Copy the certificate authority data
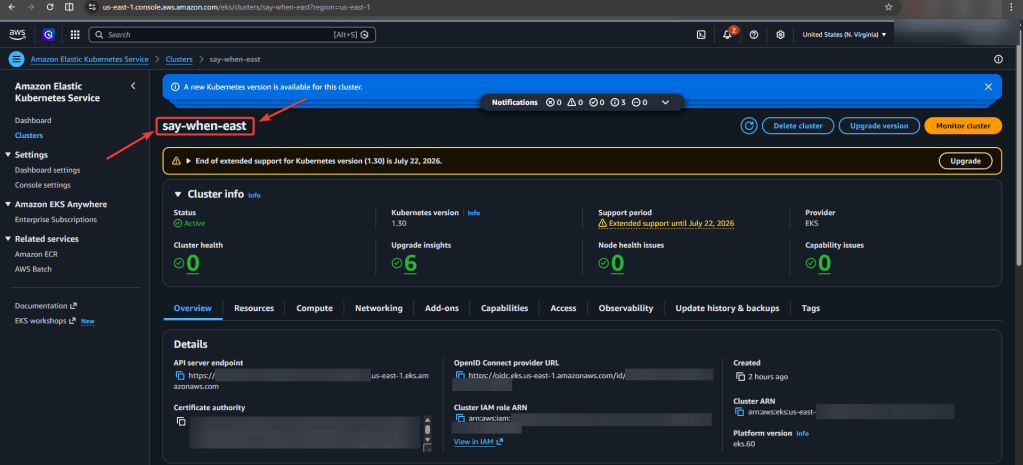The image size is (1023, 465). click(181, 422)
